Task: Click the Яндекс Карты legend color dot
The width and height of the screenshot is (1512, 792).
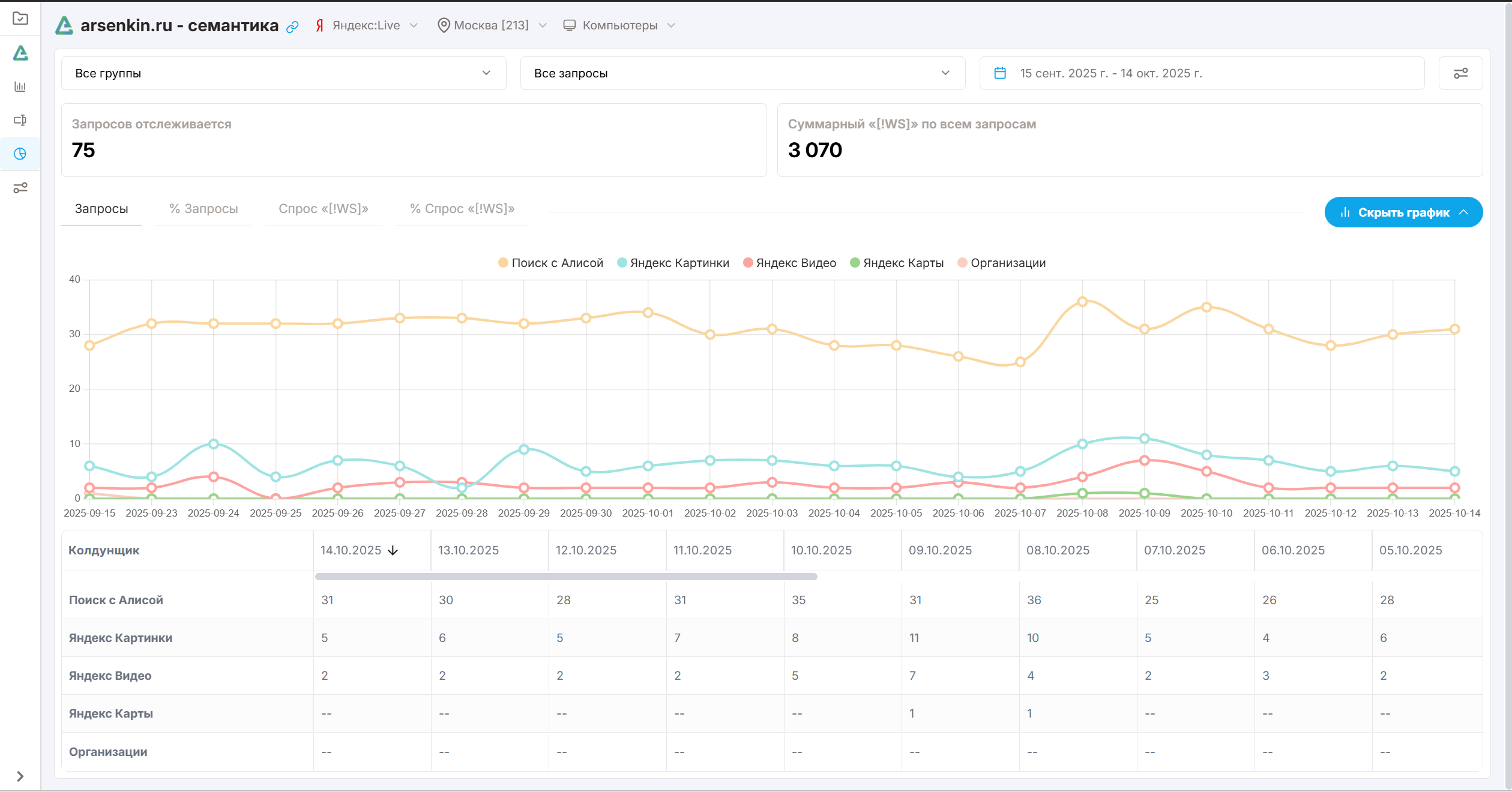Action: pyautogui.click(x=855, y=263)
